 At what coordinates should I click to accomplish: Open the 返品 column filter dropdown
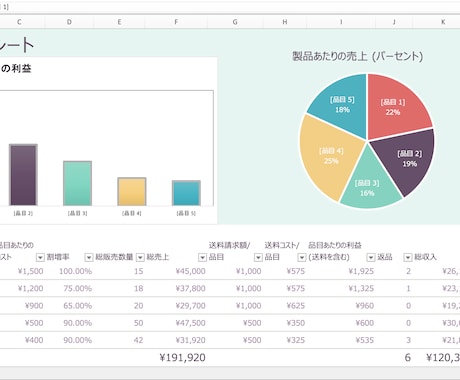pyautogui.click(x=408, y=257)
